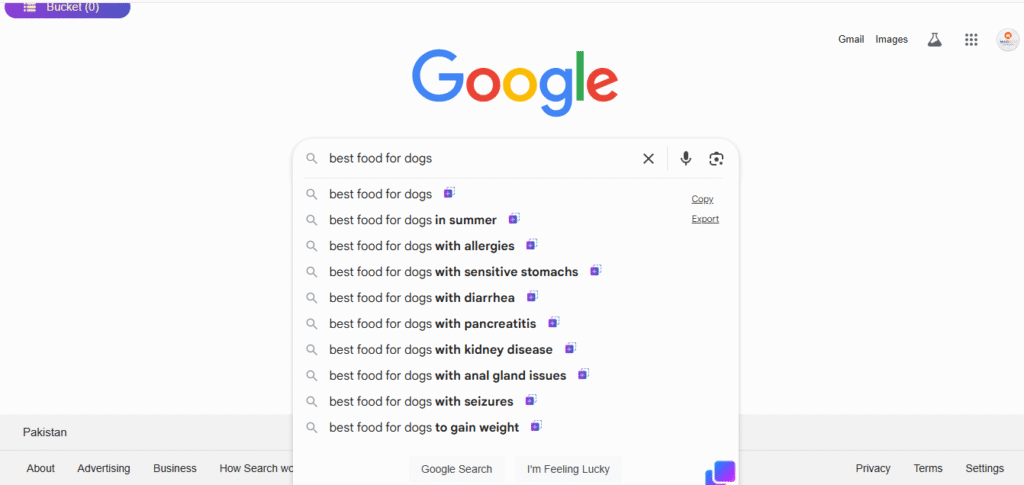Click the Copy suggestions link
The image size is (1024, 485).
coord(702,199)
